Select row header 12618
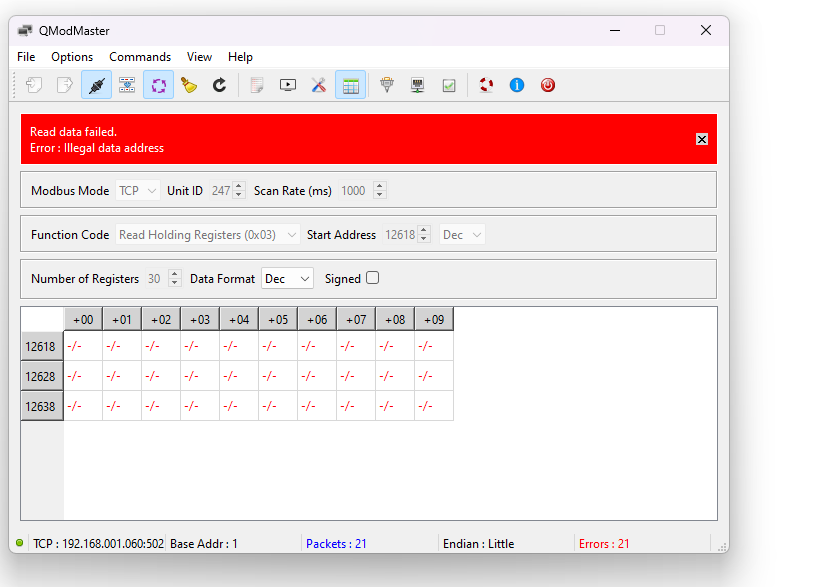Screen dimensions: 833x587 point(42,346)
